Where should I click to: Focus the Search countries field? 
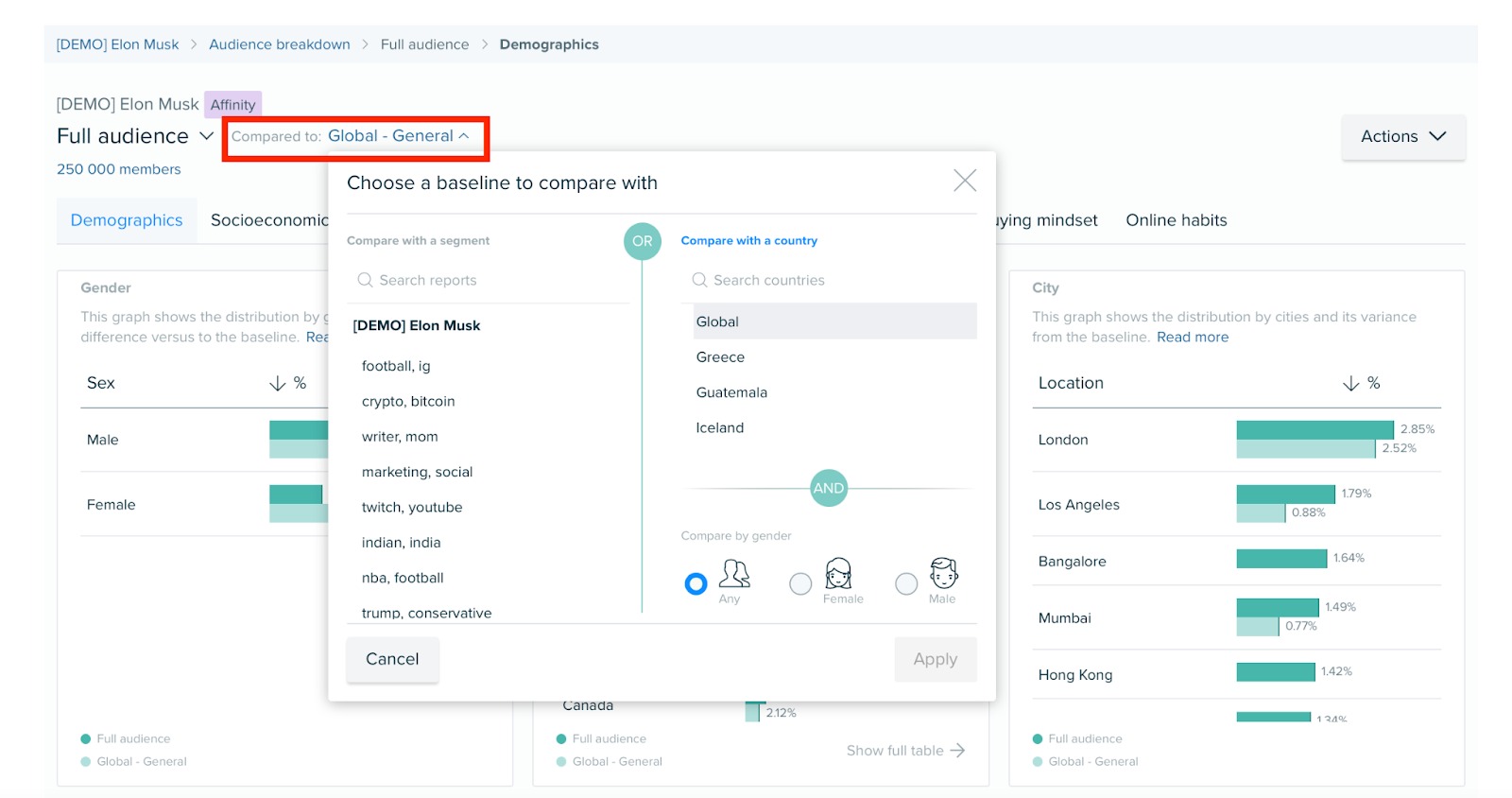[x=830, y=280]
